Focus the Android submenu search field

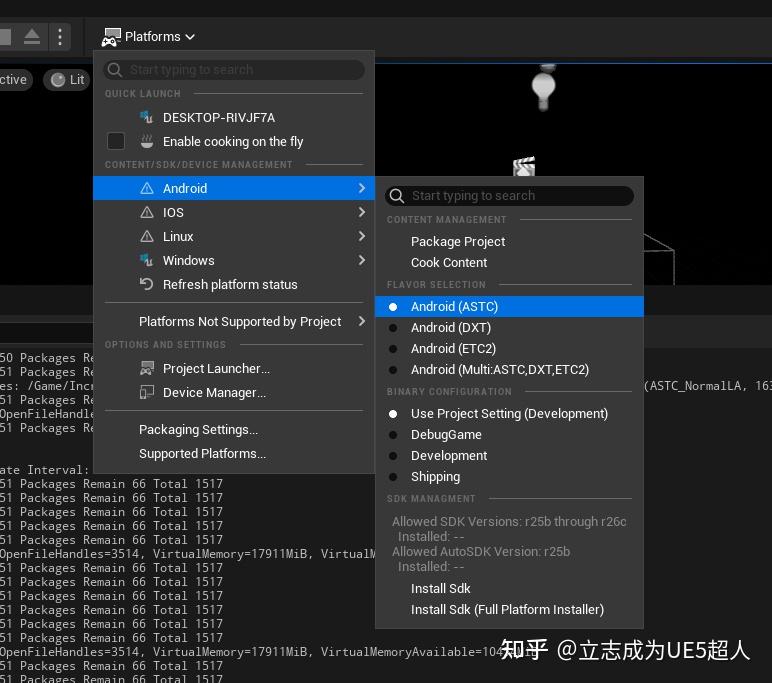coord(510,196)
